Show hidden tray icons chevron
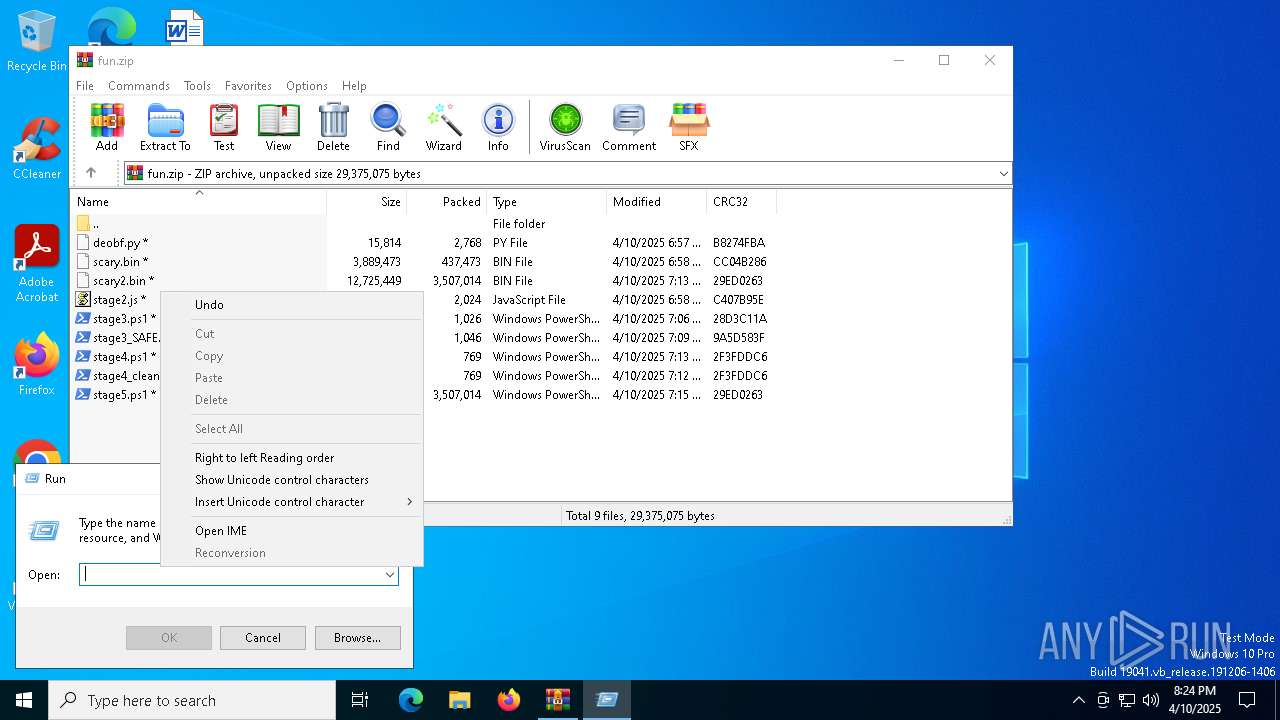 [x=1078, y=700]
